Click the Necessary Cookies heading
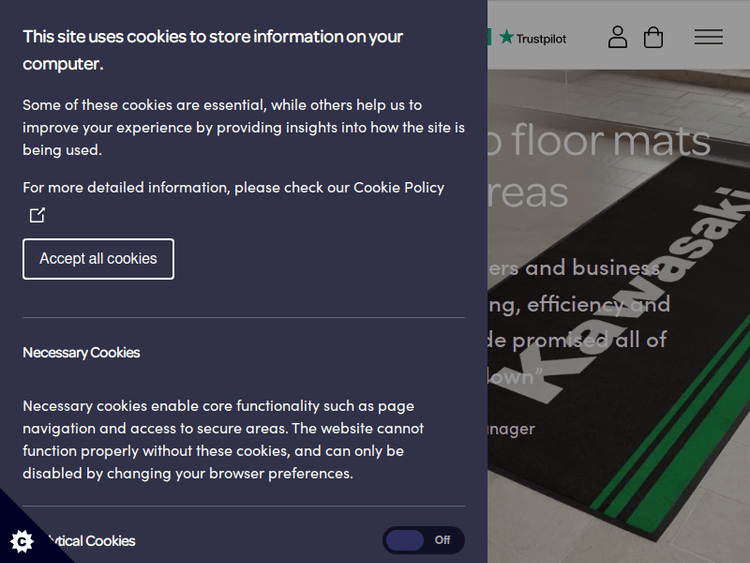This screenshot has height=563, width=750. coord(81,352)
